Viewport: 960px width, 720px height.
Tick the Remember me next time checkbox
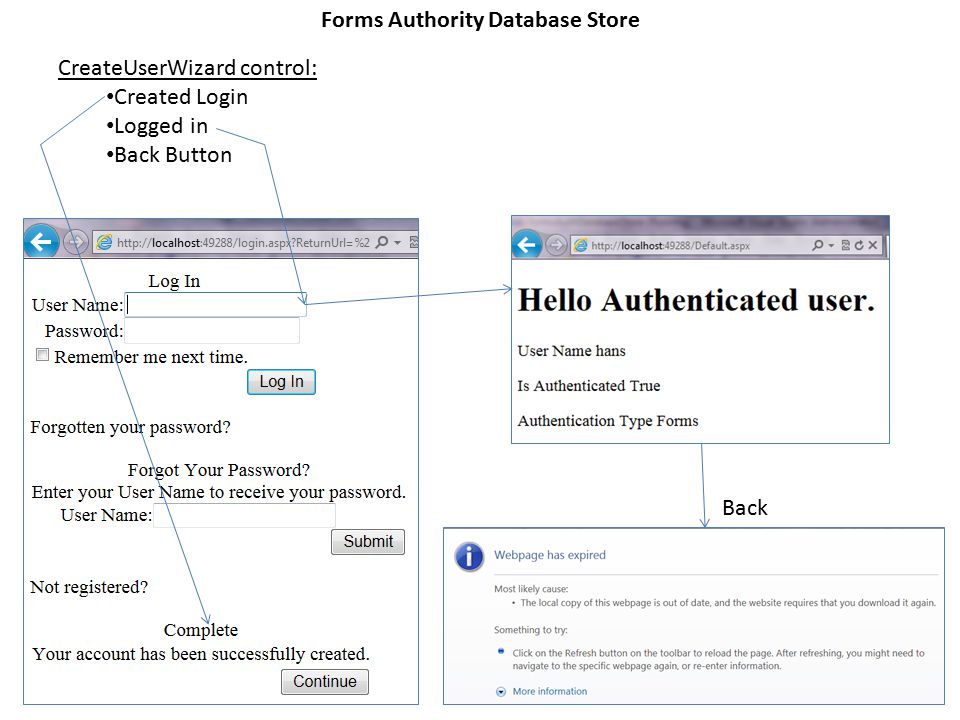42,354
